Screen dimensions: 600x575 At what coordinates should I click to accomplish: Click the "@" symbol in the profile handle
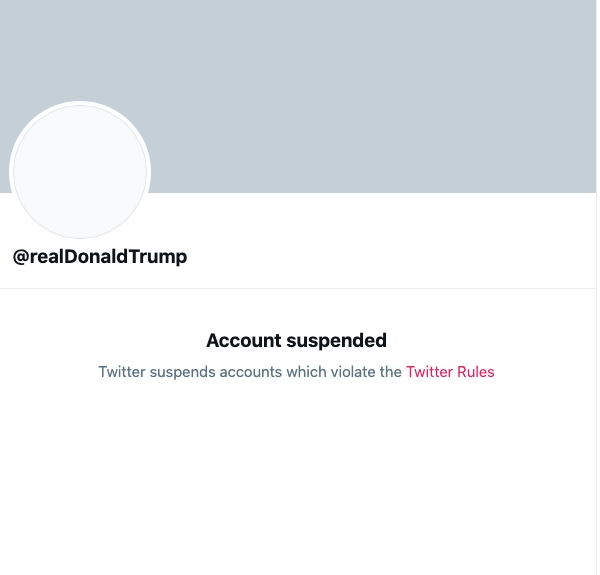[20, 257]
